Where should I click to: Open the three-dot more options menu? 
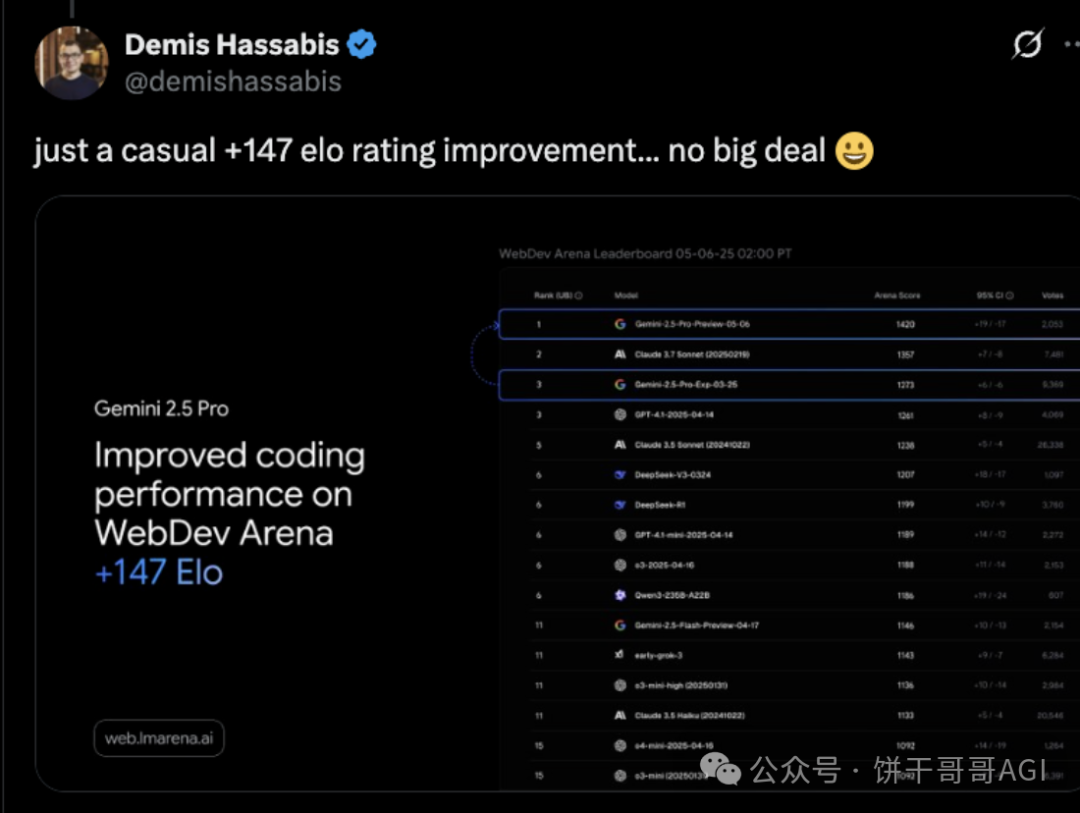[x=1072, y=44]
